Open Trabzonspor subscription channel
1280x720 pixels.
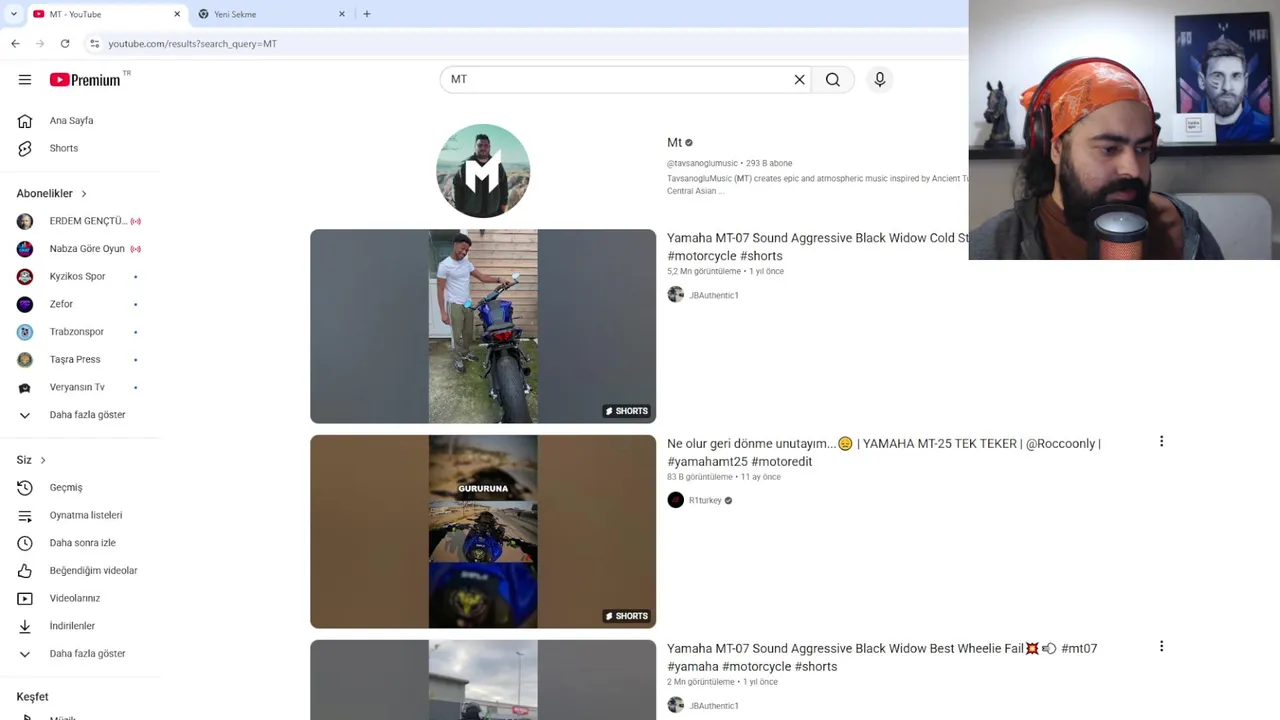point(80,332)
